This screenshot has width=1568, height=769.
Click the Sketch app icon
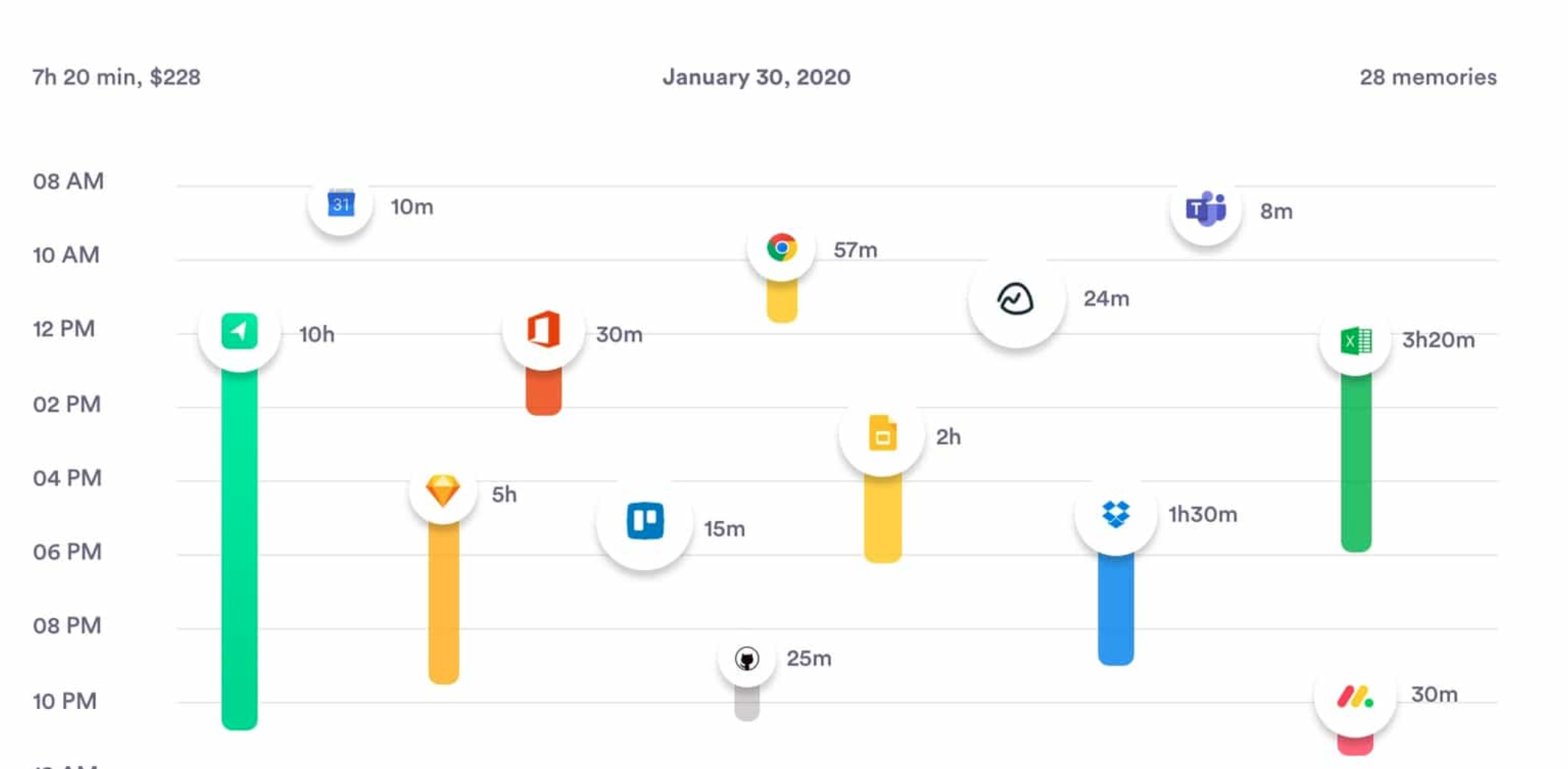443,493
